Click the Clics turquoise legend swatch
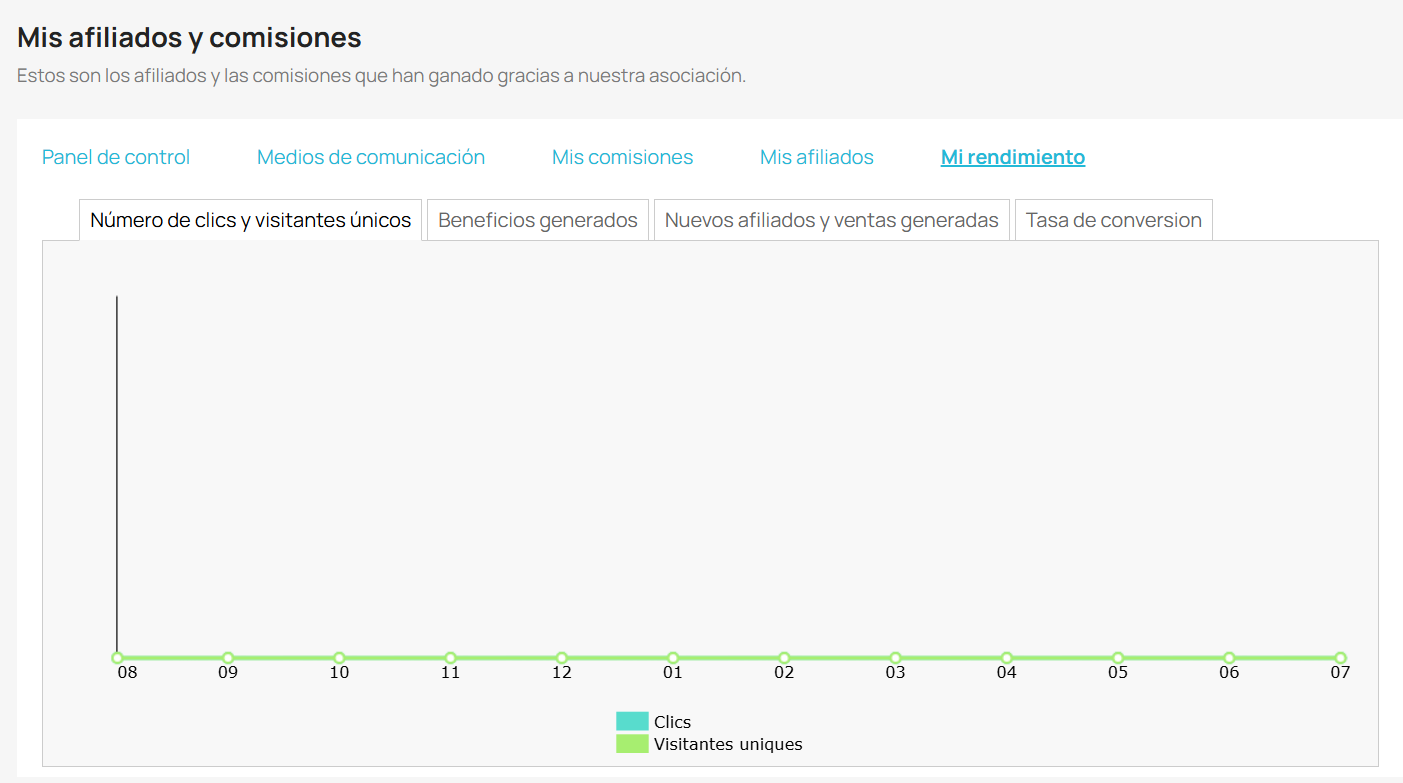Image resolution: width=1403 pixels, height=783 pixels. click(x=632, y=721)
